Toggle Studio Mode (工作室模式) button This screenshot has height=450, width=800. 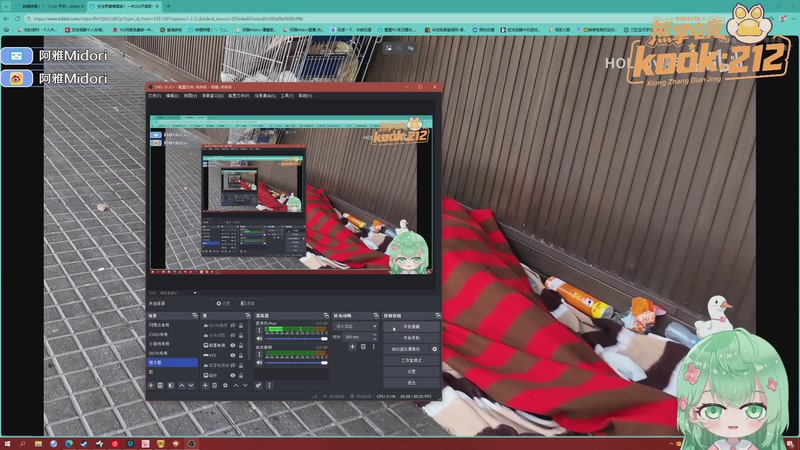(411, 360)
